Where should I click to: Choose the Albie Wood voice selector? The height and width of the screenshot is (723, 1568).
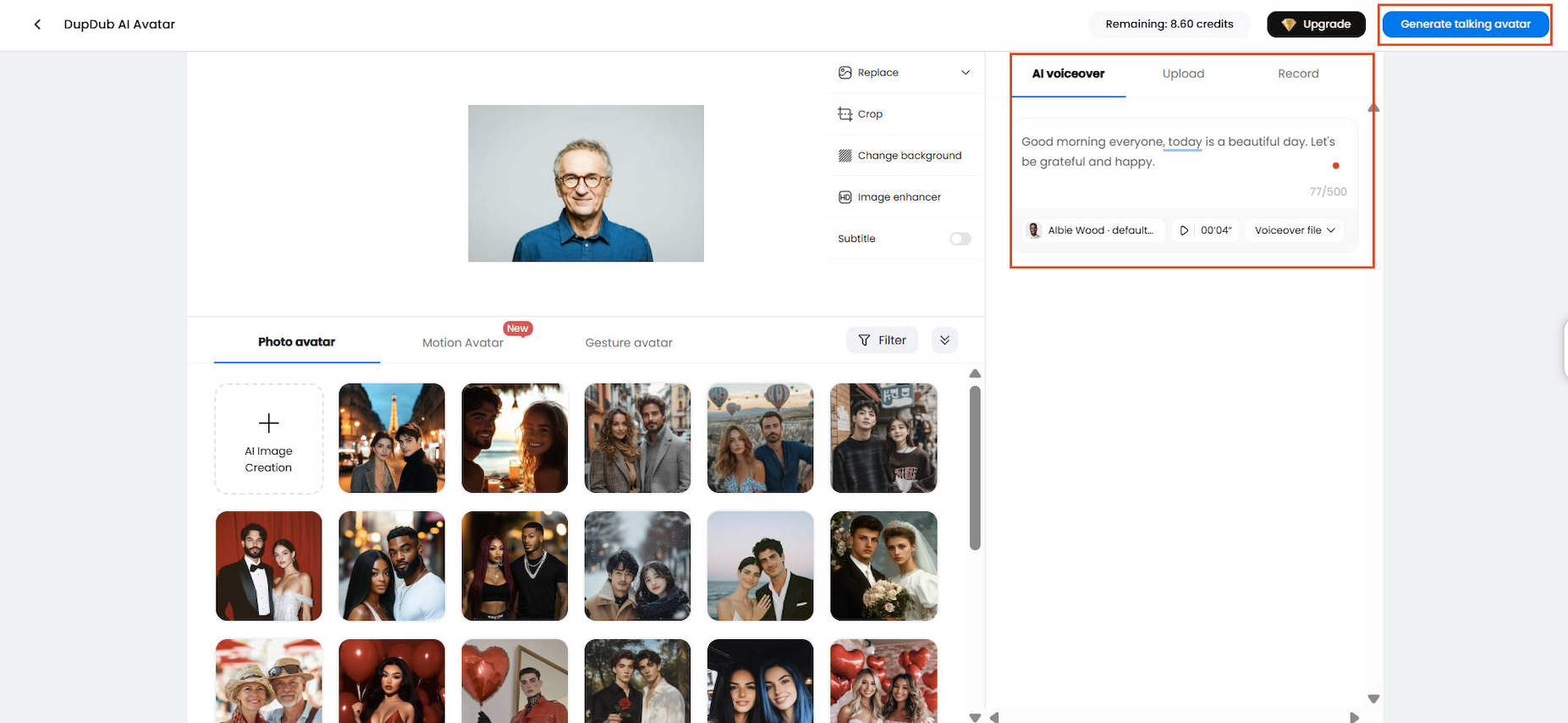pos(1093,230)
